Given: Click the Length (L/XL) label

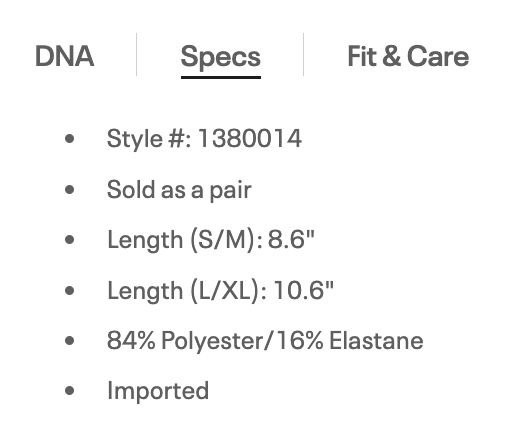Looking at the screenshot, I should [x=187, y=290].
